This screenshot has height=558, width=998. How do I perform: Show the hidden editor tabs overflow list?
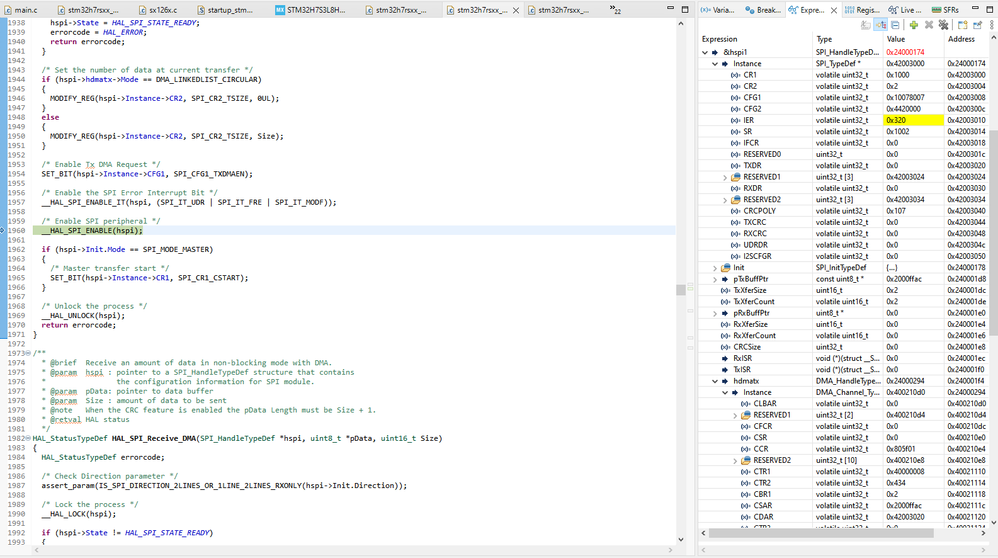(616, 10)
